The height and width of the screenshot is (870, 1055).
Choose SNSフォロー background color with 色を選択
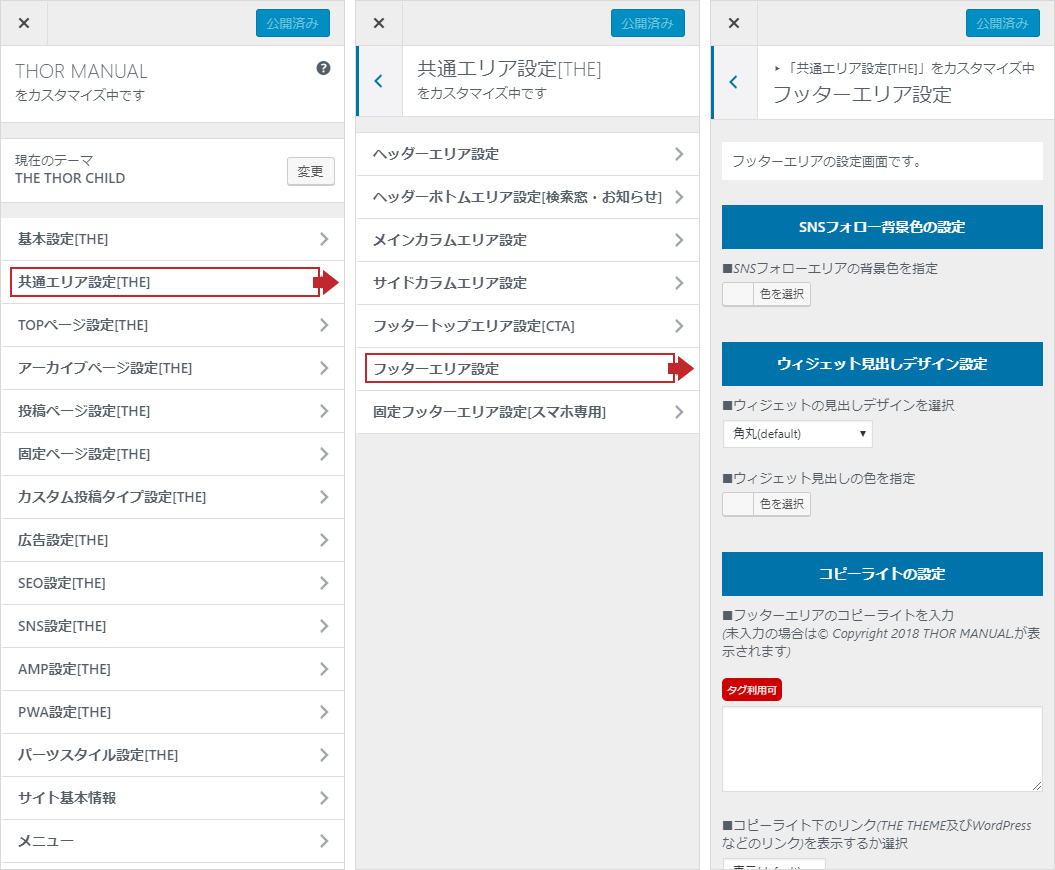767,294
